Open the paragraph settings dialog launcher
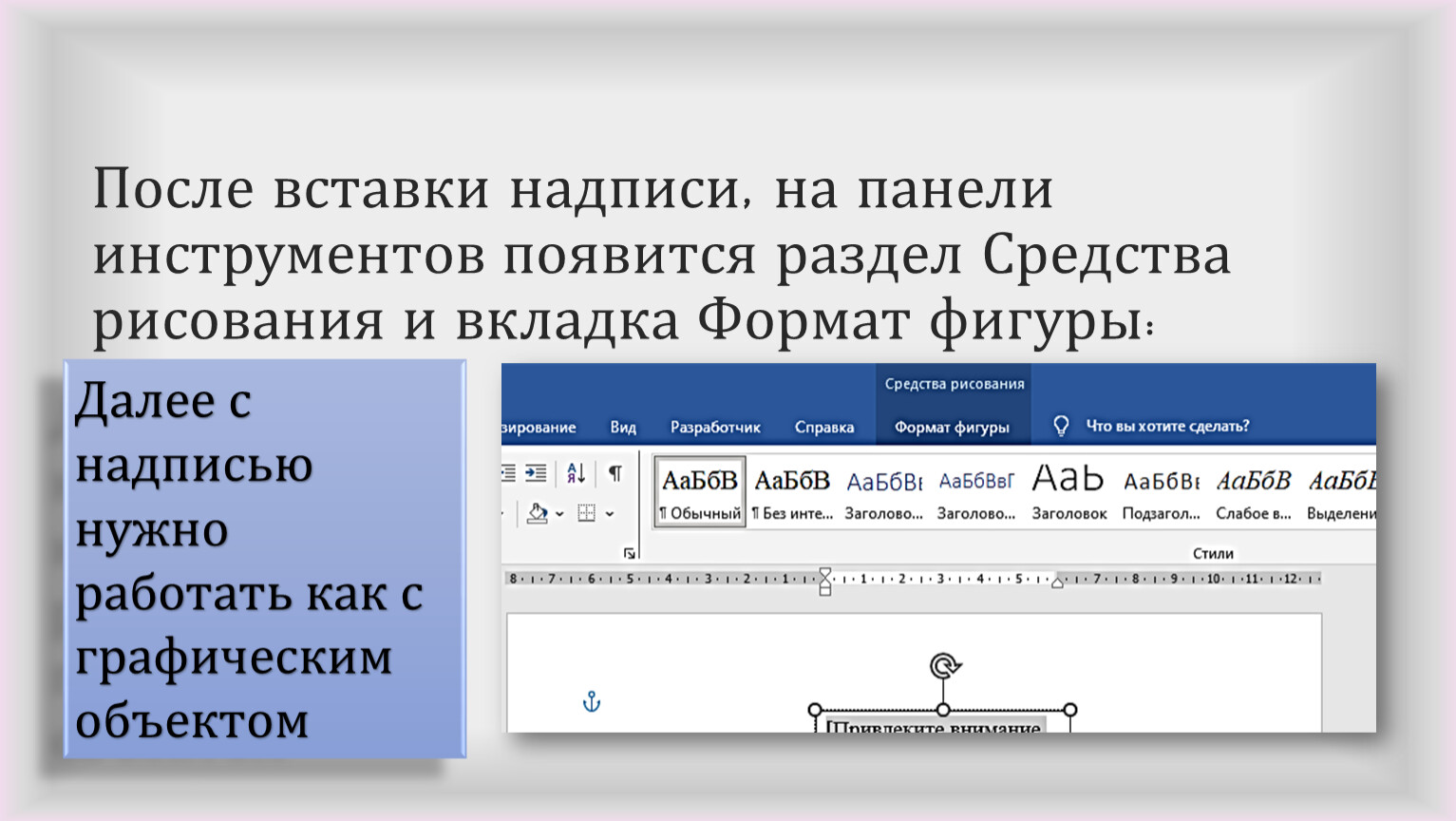This screenshot has width=1456, height=821. click(629, 553)
